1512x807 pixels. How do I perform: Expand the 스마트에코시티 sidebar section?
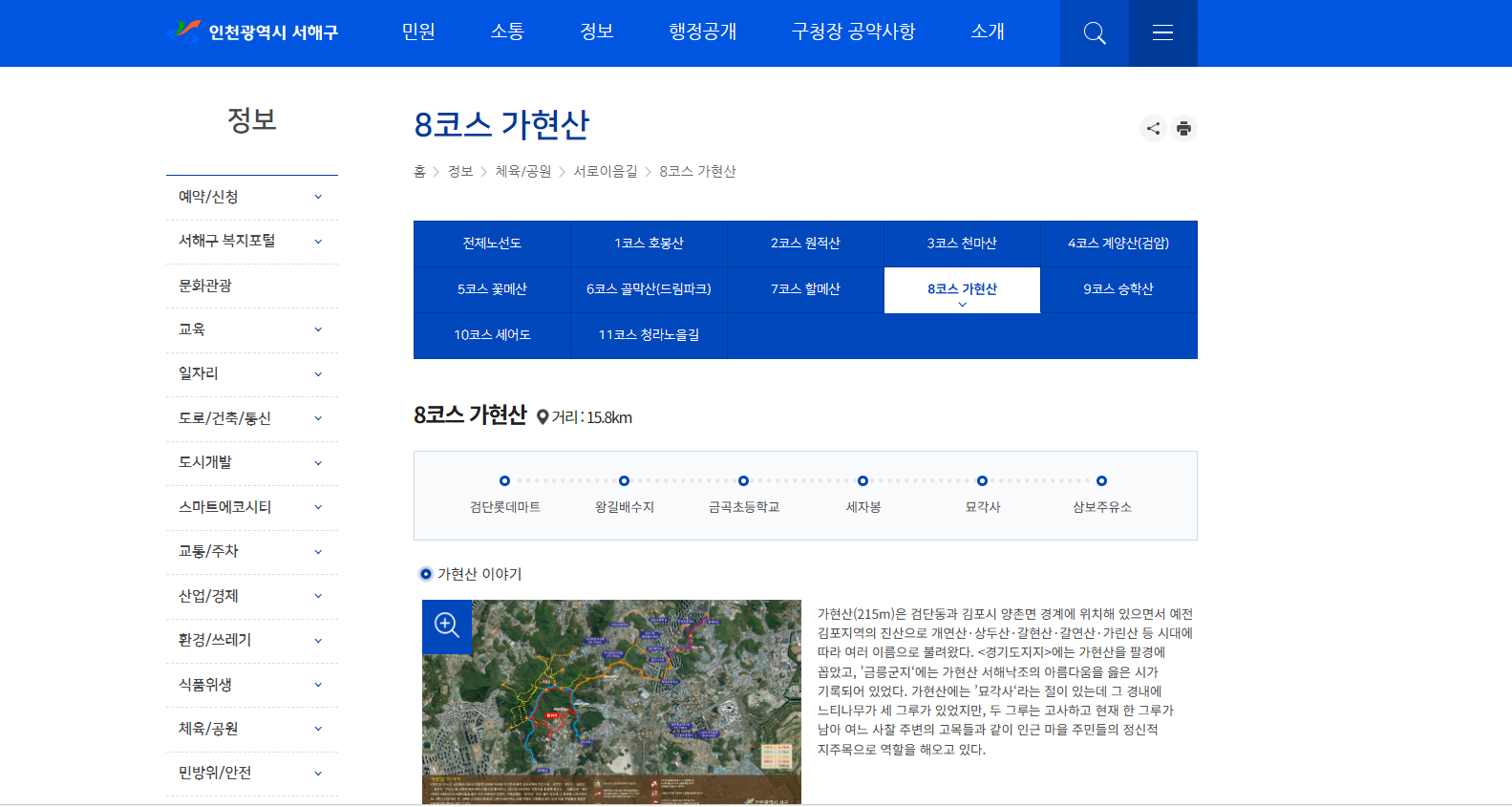pos(252,508)
